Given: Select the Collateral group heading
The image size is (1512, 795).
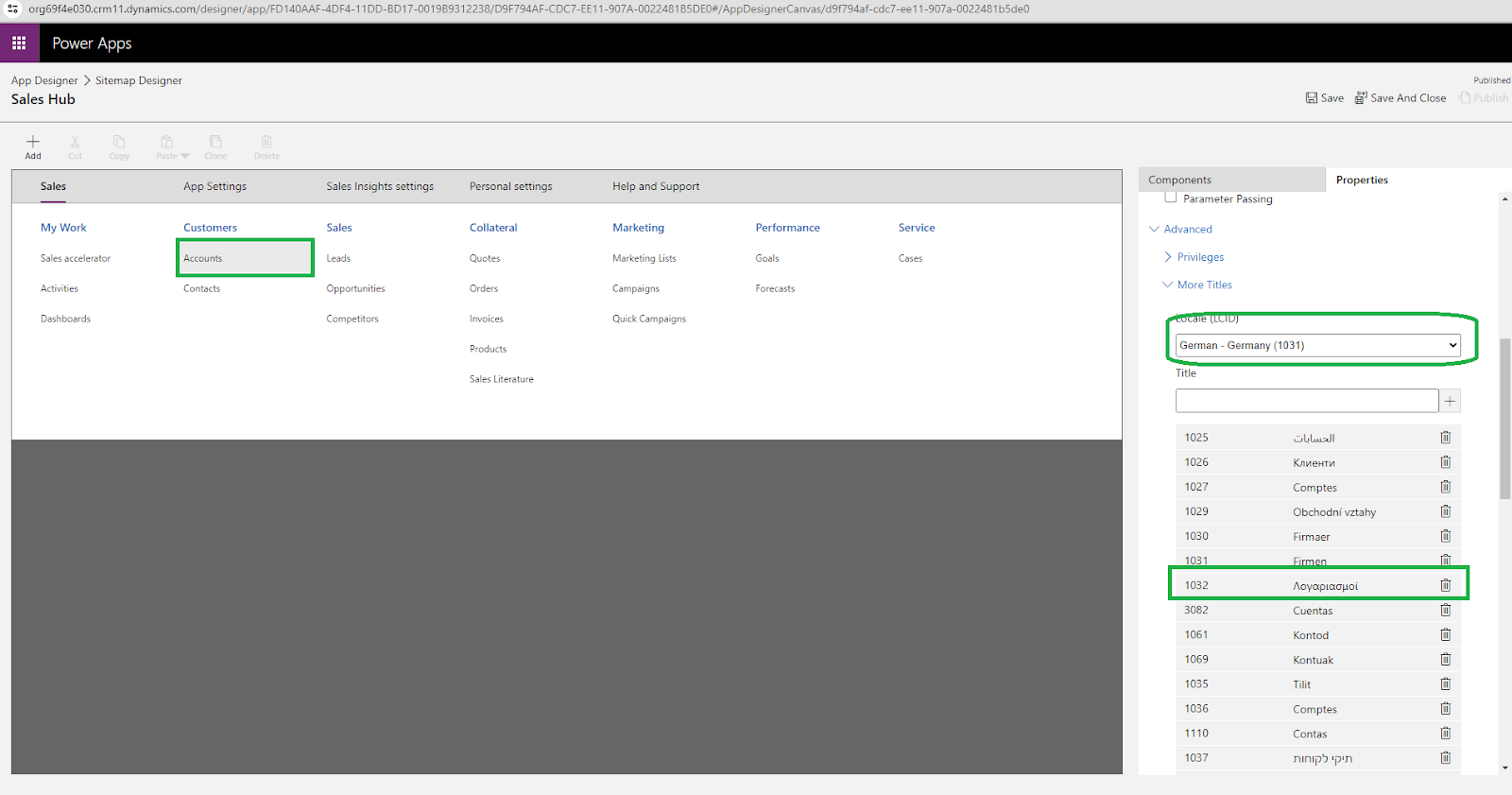Looking at the screenshot, I should click(x=493, y=228).
